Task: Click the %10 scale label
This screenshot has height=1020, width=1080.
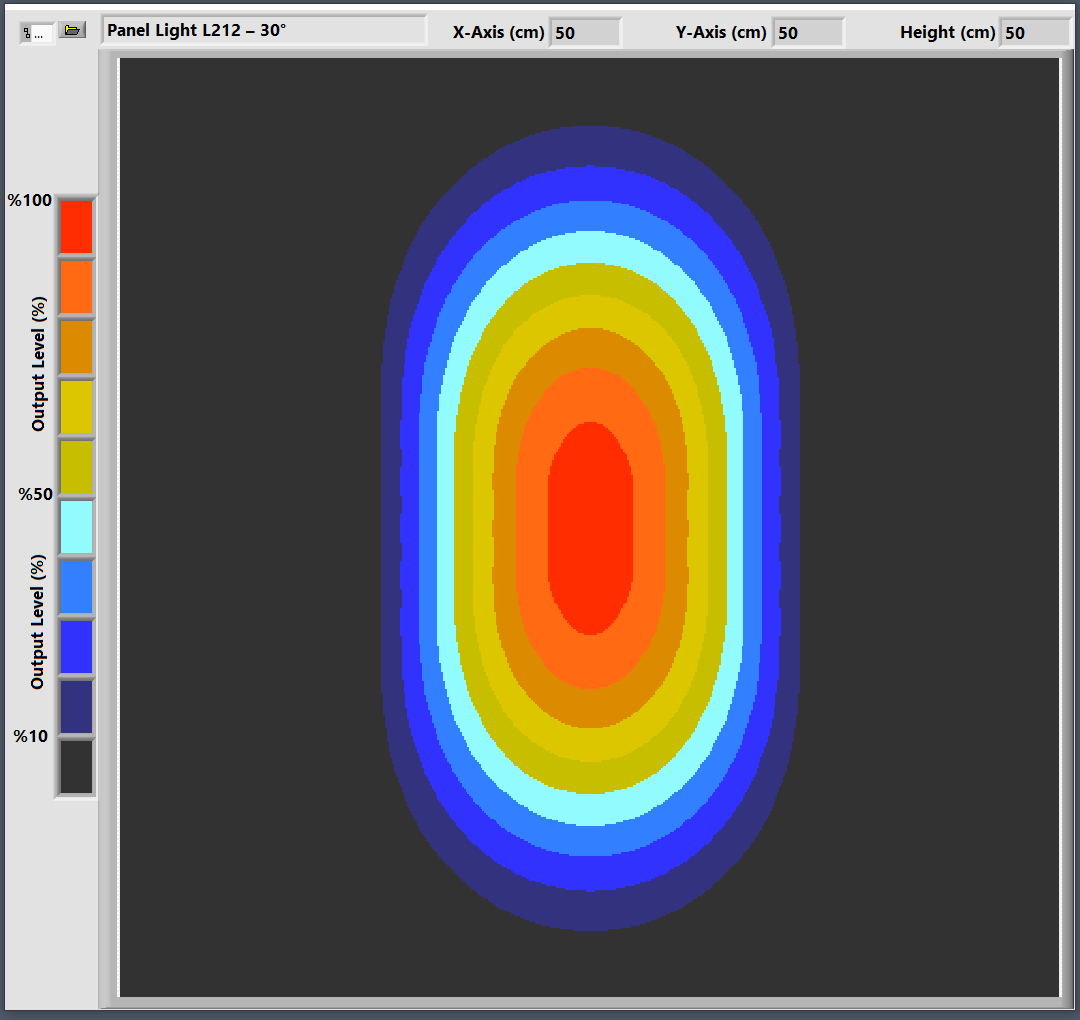Action: [x=31, y=737]
